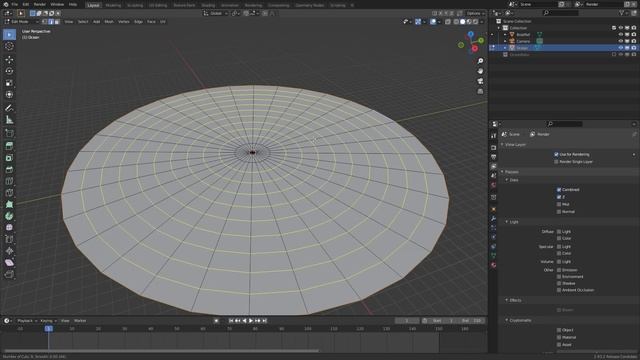The width and height of the screenshot is (640, 360).
Task: Open the Mesh menu in viewport header
Action: click(109, 22)
